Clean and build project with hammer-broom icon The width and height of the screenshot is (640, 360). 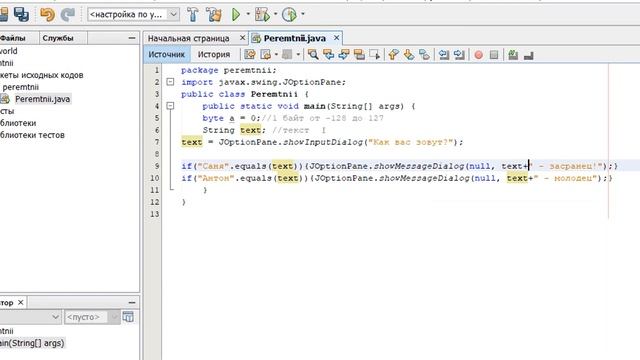(x=213, y=15)
